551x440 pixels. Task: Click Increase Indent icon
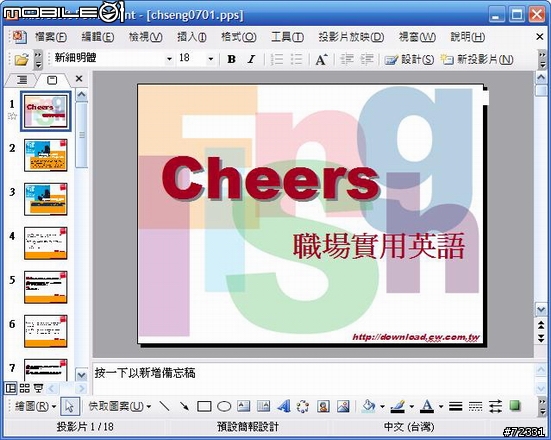367,59
